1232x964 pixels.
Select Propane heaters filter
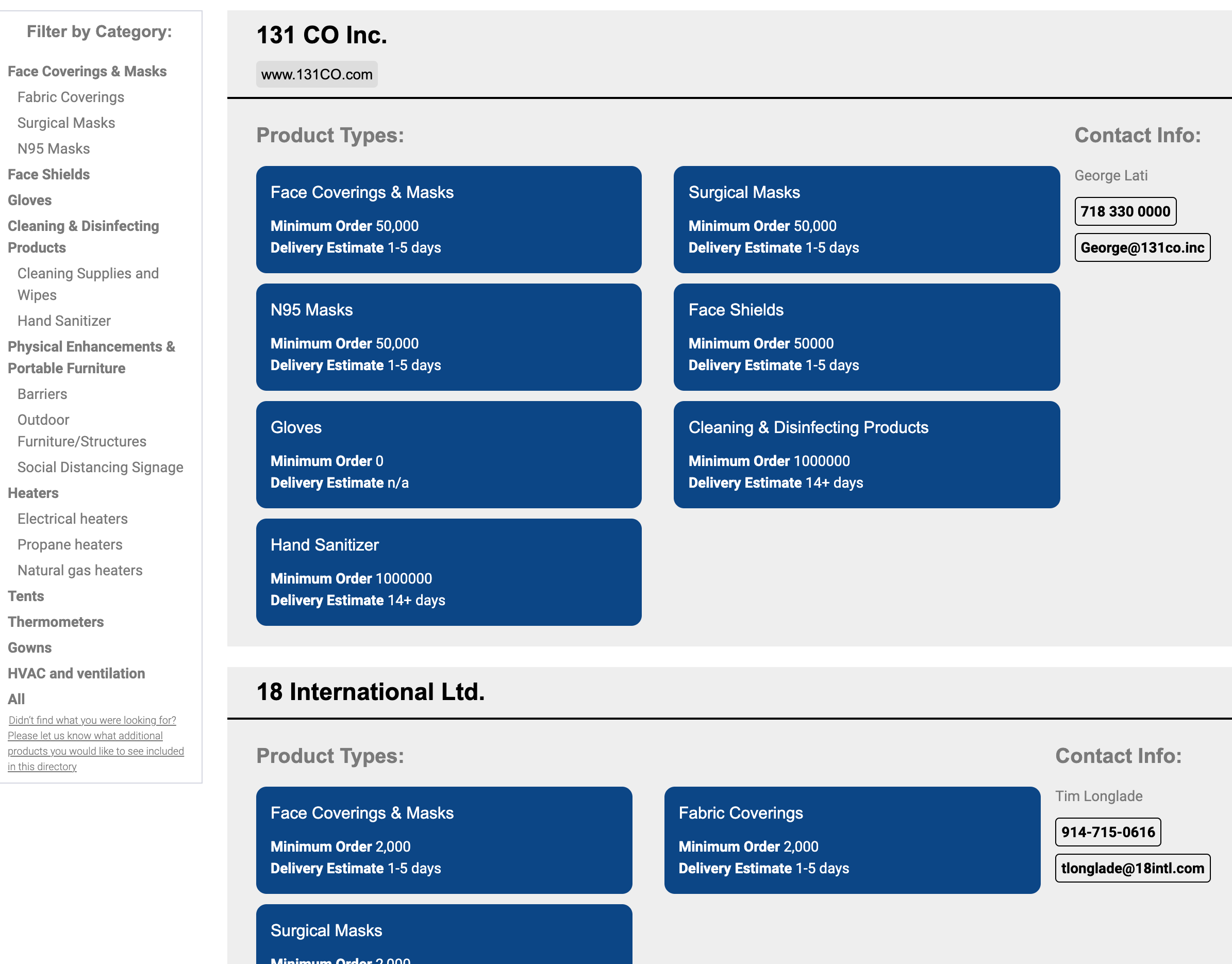(x=70, y=545)
